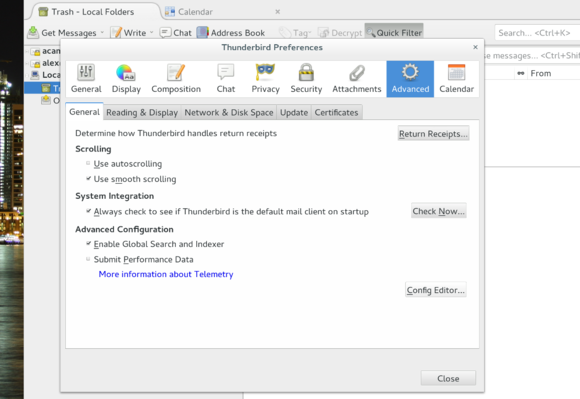This screenshot has width=580, height=399.
Task: Close the Thunderbird Preferences dialog with X
Action: tap(475, 47)
